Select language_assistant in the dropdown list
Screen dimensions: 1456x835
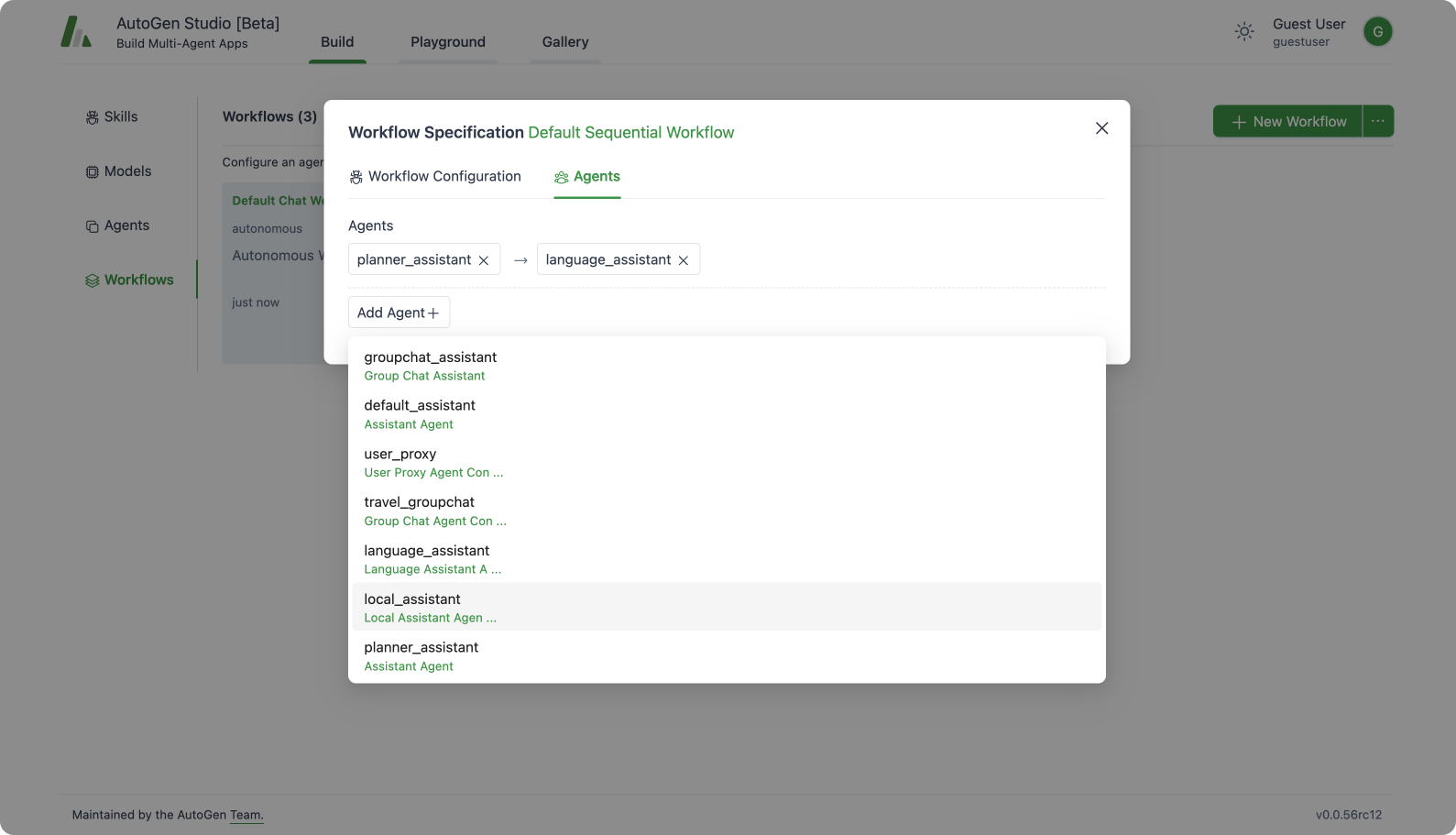pyautogui.click(x=727, y=559)
